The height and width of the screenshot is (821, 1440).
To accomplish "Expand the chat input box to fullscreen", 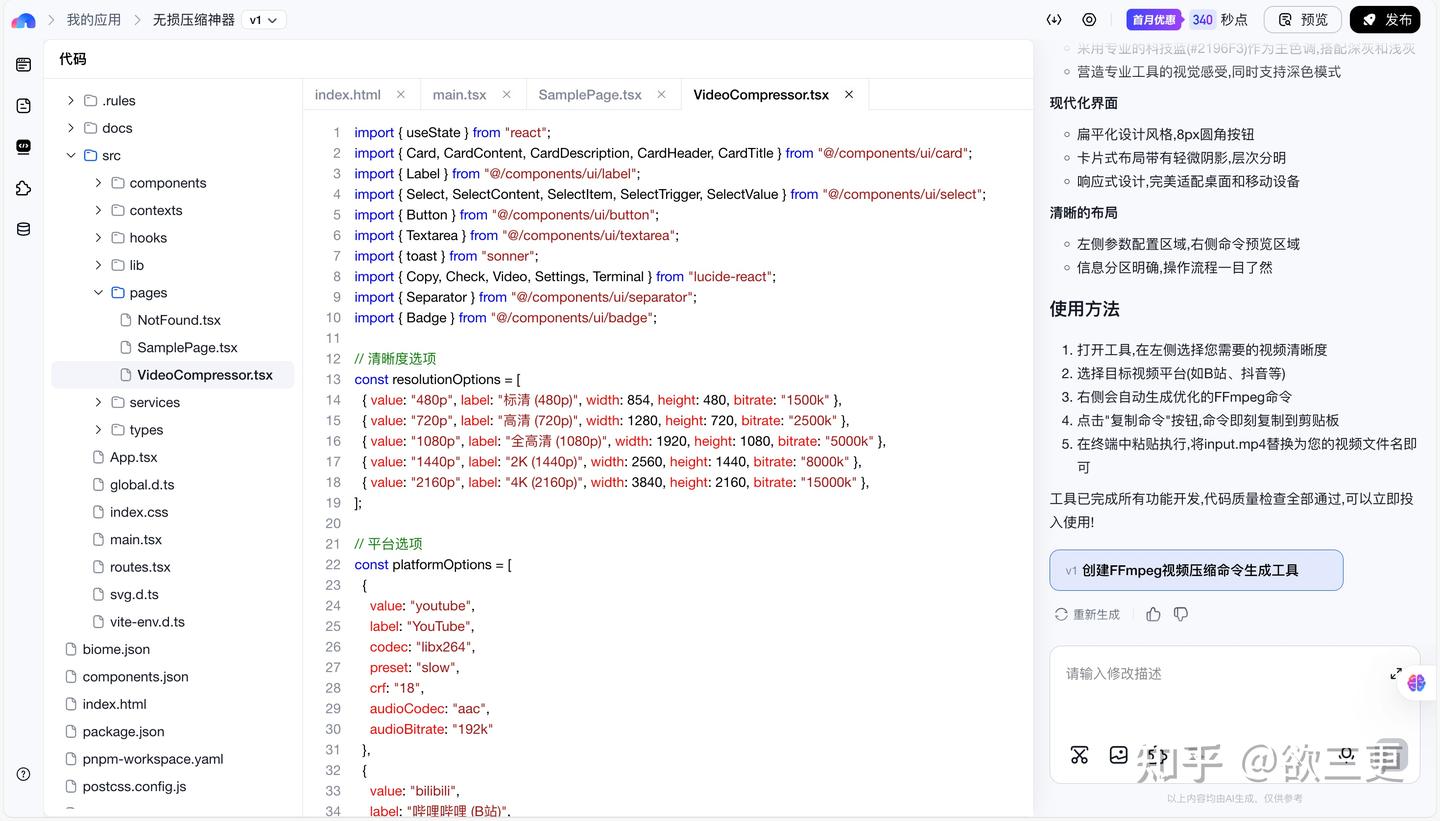I will (1396, 673).
